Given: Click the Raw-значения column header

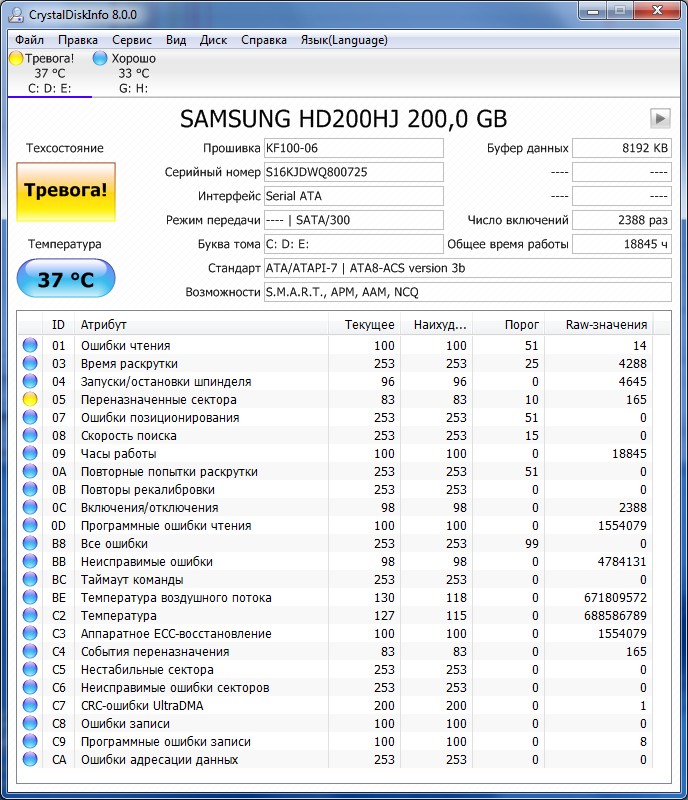Looking at the screenshot, I should pos(598,324).
